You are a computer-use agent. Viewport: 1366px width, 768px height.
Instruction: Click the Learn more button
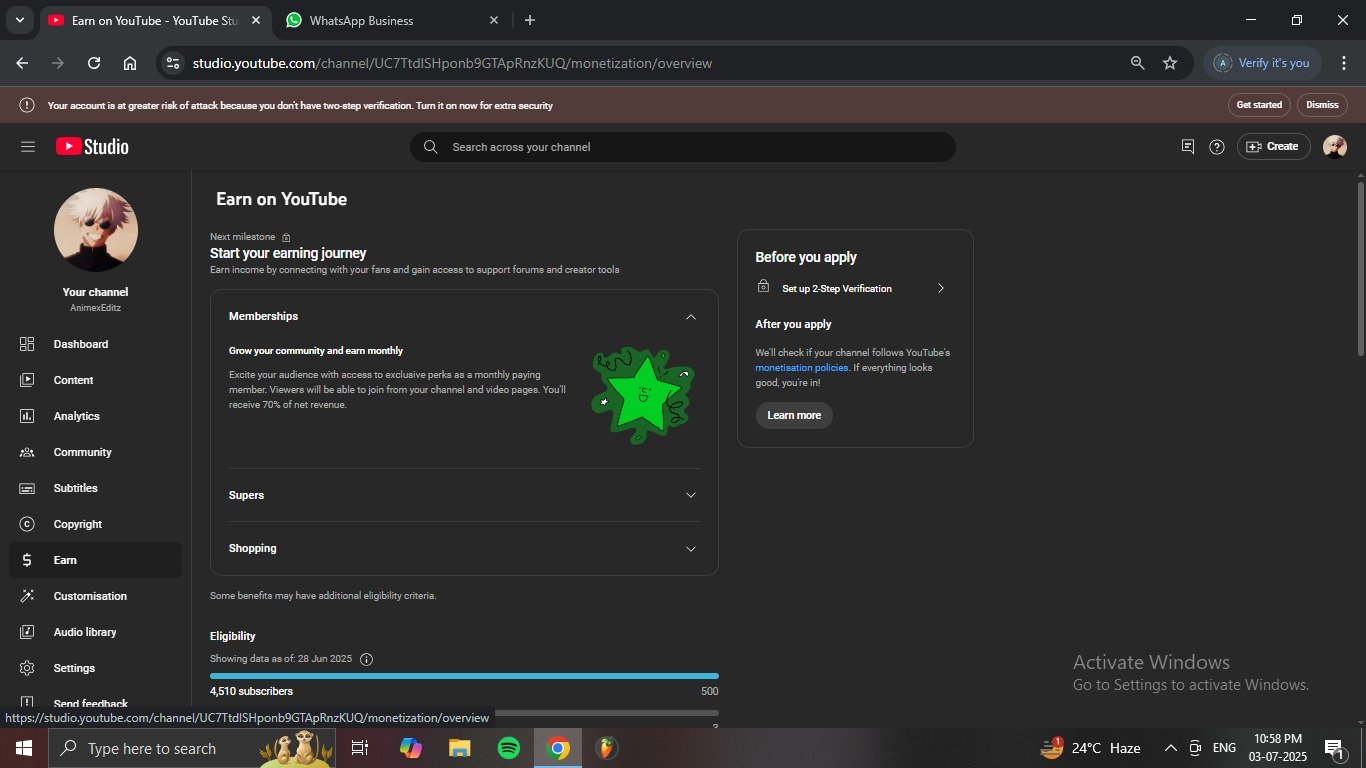[x=794, y=415]
